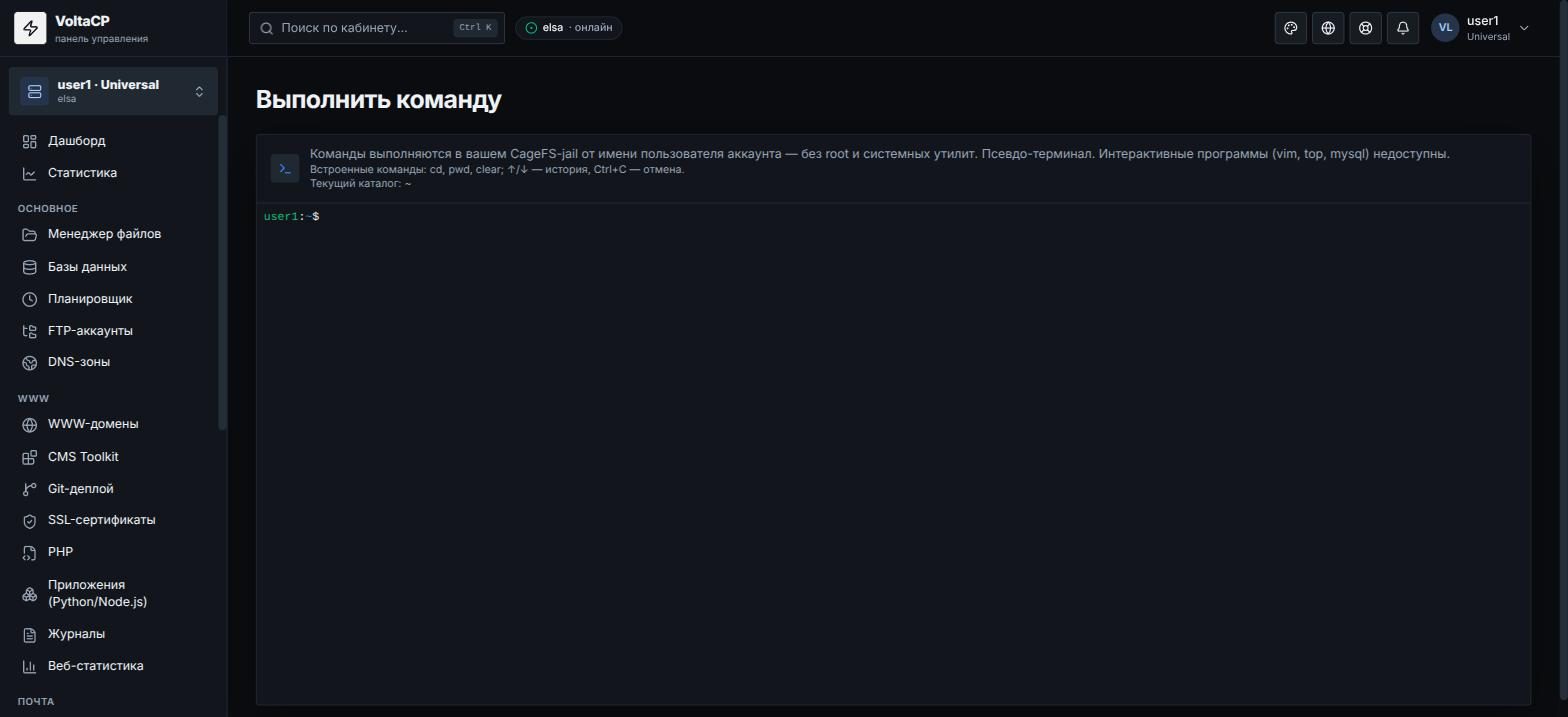Click the SSL-сертификаты shield icon
Image resolution: width=1568 pixels, height=717 pixels.
click(30, 520)
